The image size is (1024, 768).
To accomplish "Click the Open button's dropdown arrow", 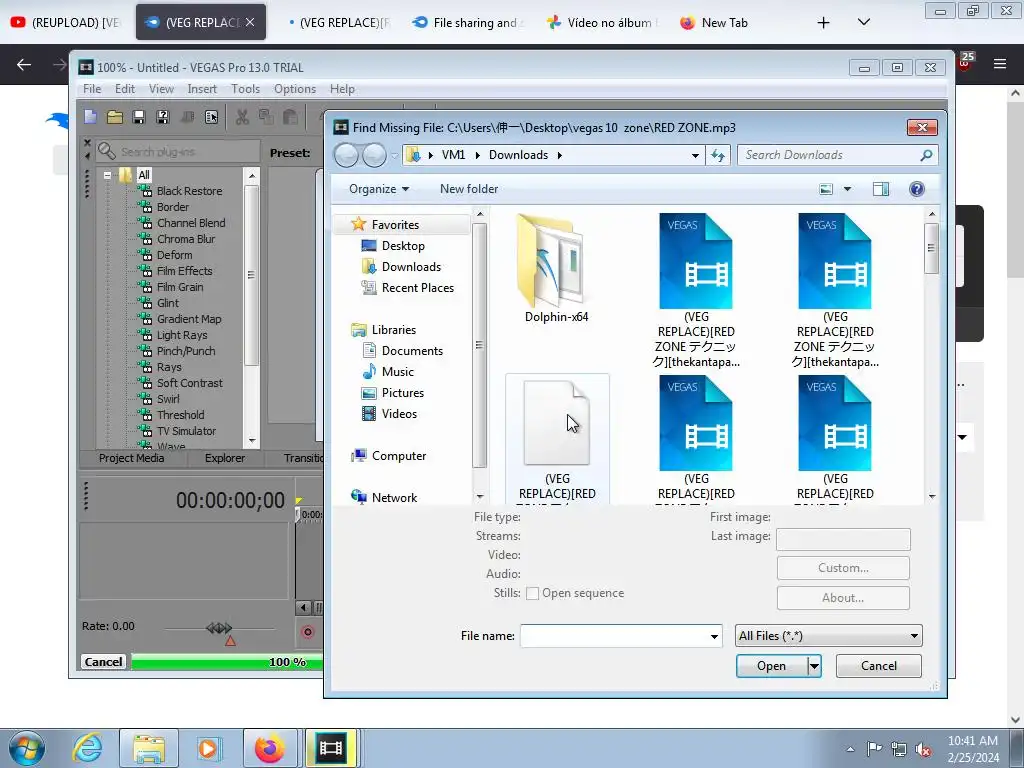I will point(814,666).
